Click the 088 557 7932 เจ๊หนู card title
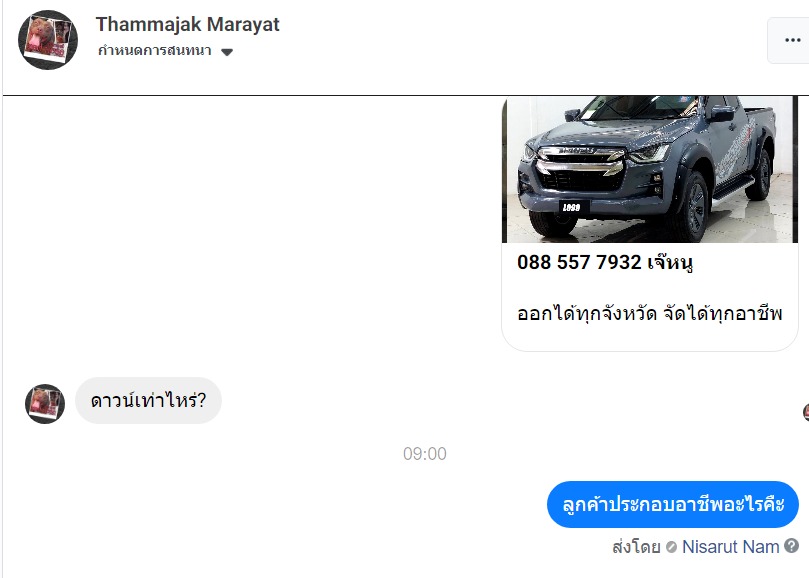This screenshot has width=809, height=578. pos(605,262)
